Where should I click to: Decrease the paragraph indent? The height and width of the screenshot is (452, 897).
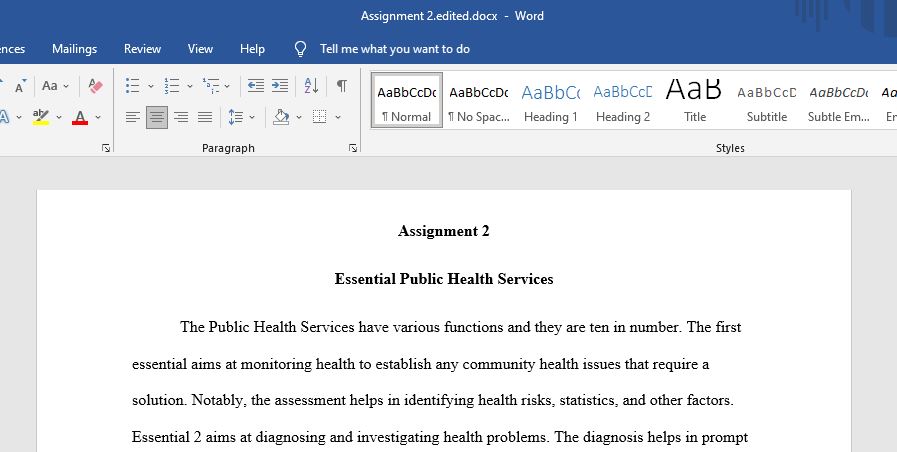tap(256, 86)
